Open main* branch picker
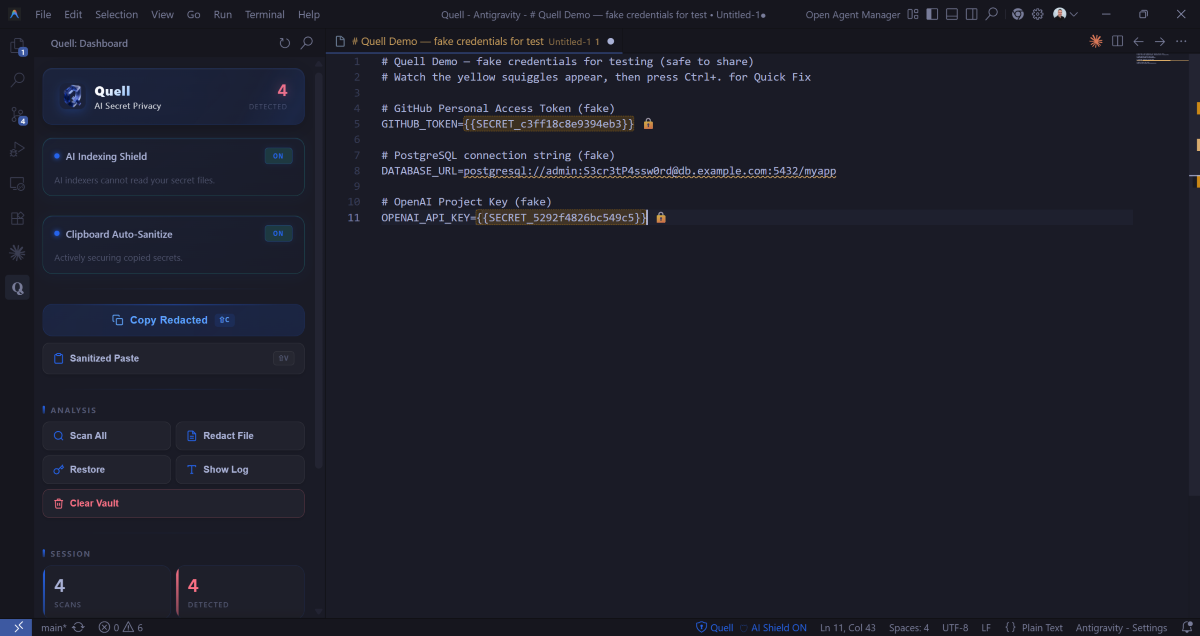This screenshot has height=636, width=1200. pos(53,628)
